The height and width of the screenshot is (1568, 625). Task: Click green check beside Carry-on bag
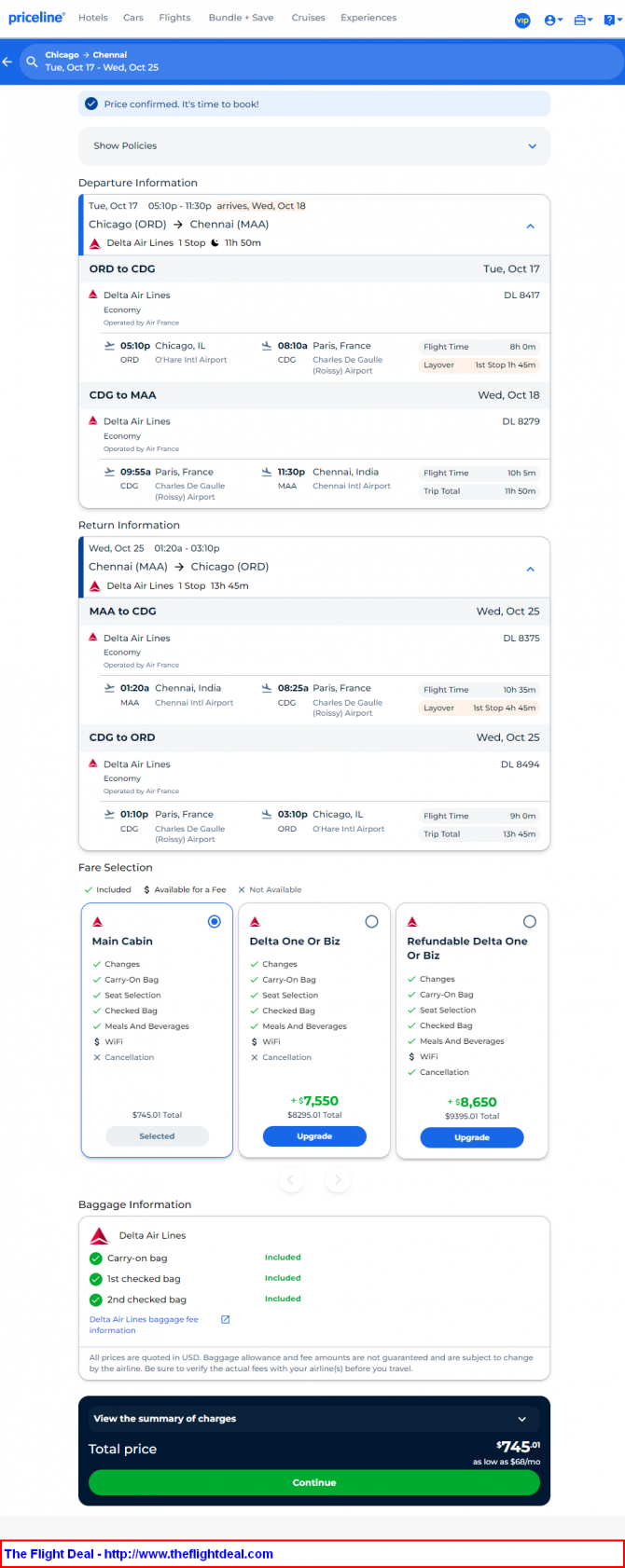95,1258
